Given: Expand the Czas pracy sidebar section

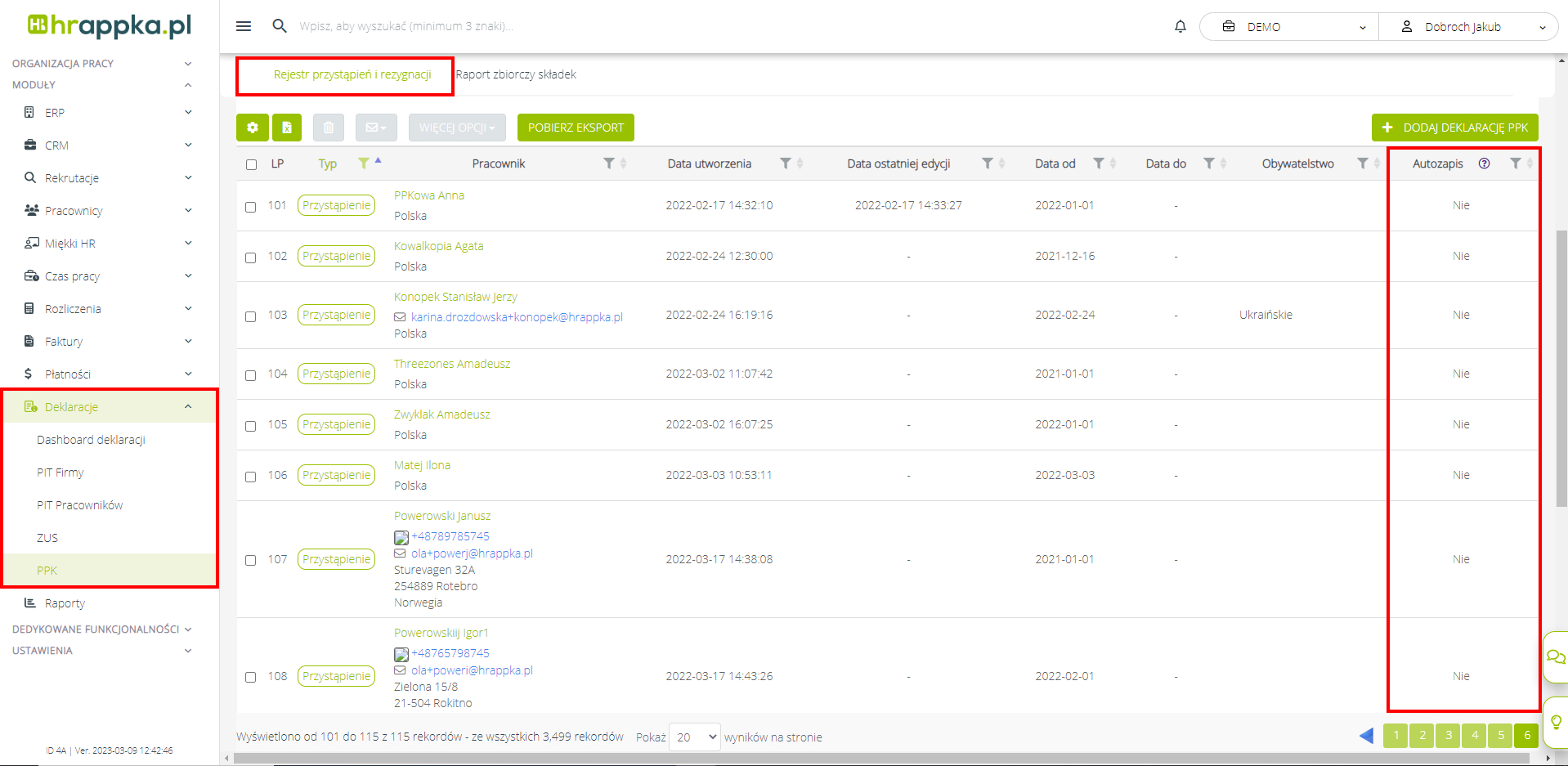Looking at the screenshot, I should pyautogui.click(x=109, y=276).
